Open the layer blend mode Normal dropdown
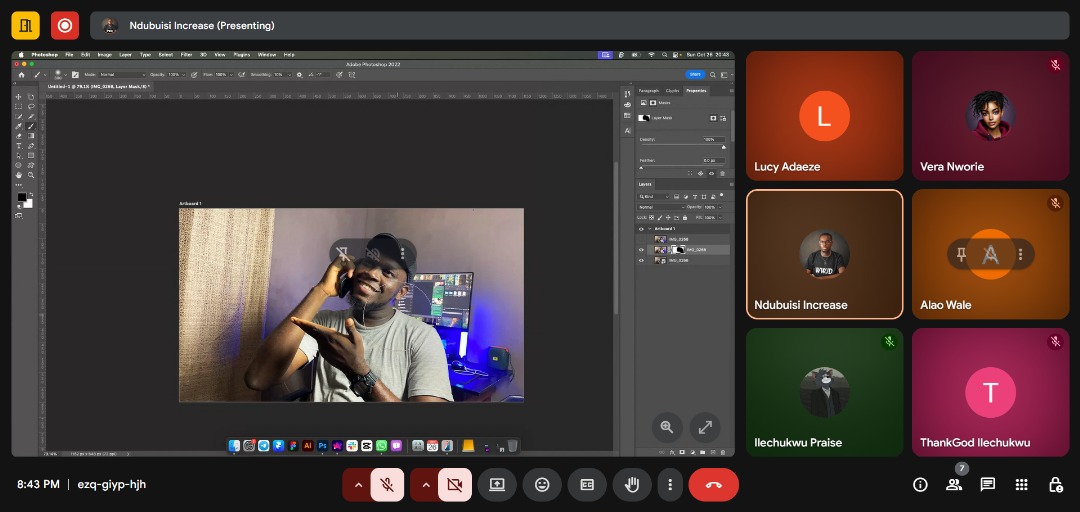This screenshot has height=512, width=1080. pos(661,207)
